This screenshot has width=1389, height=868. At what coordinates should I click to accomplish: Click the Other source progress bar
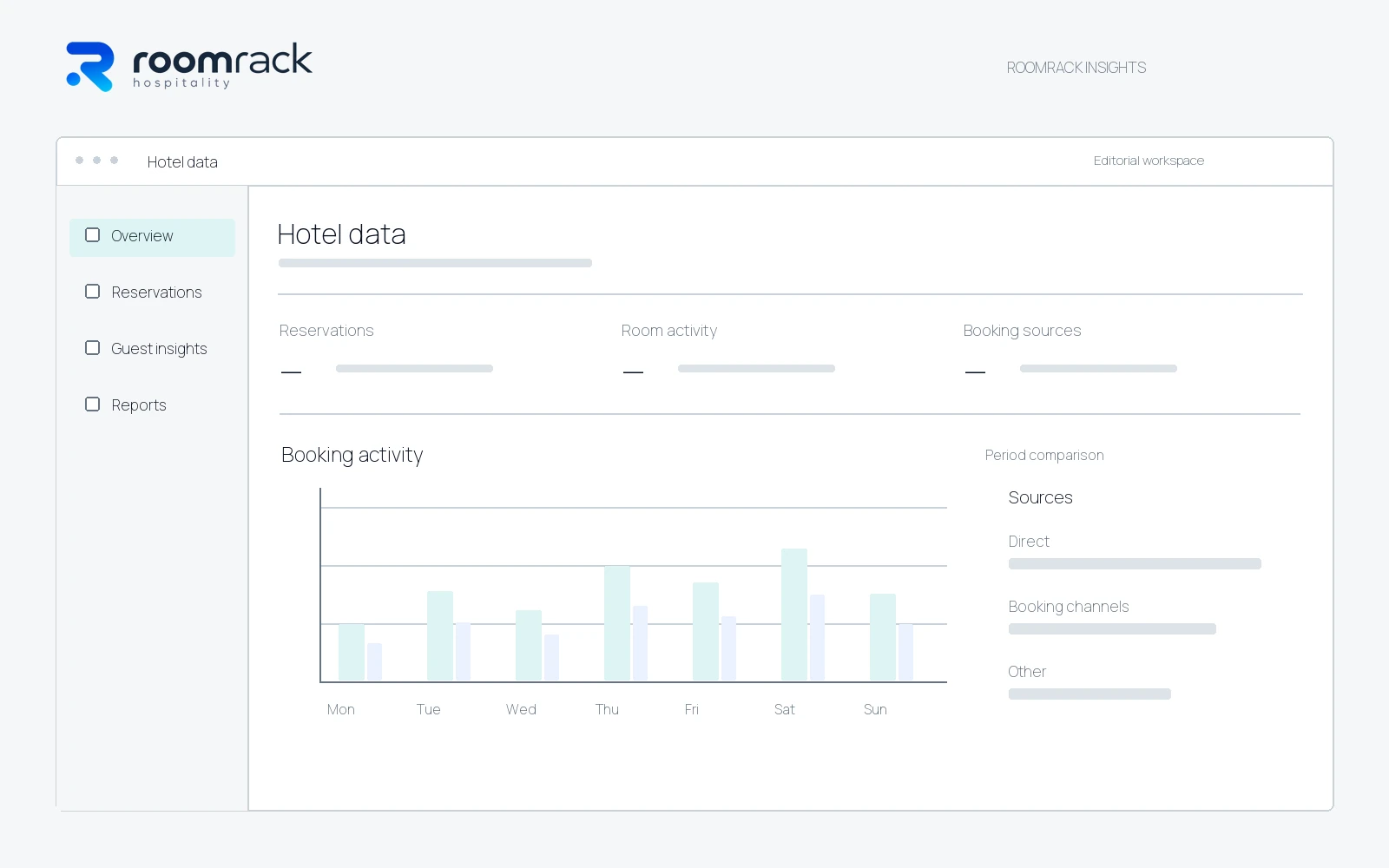(1089, 694)
